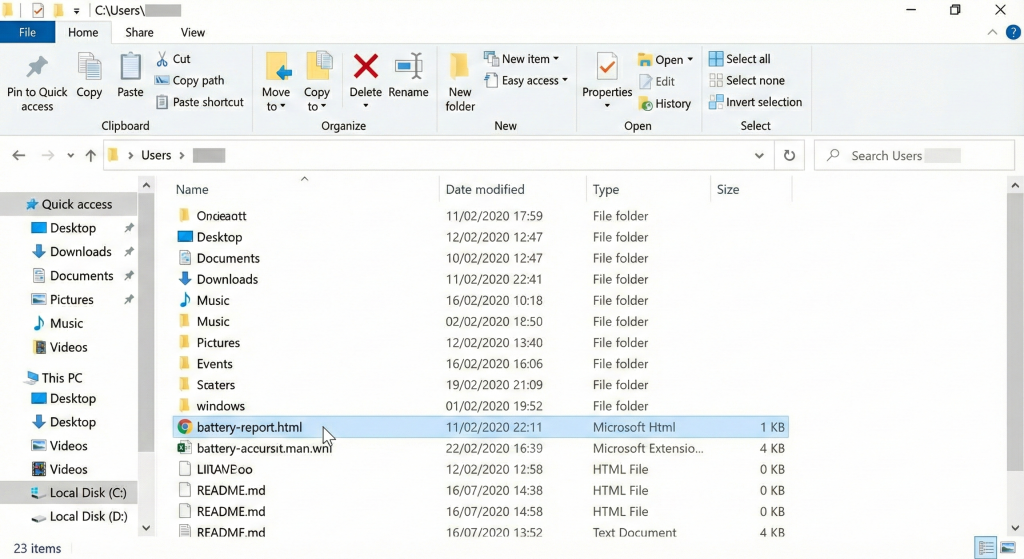Click the Search Users input box
1024x559 pixels.
[x=915, y=156]
